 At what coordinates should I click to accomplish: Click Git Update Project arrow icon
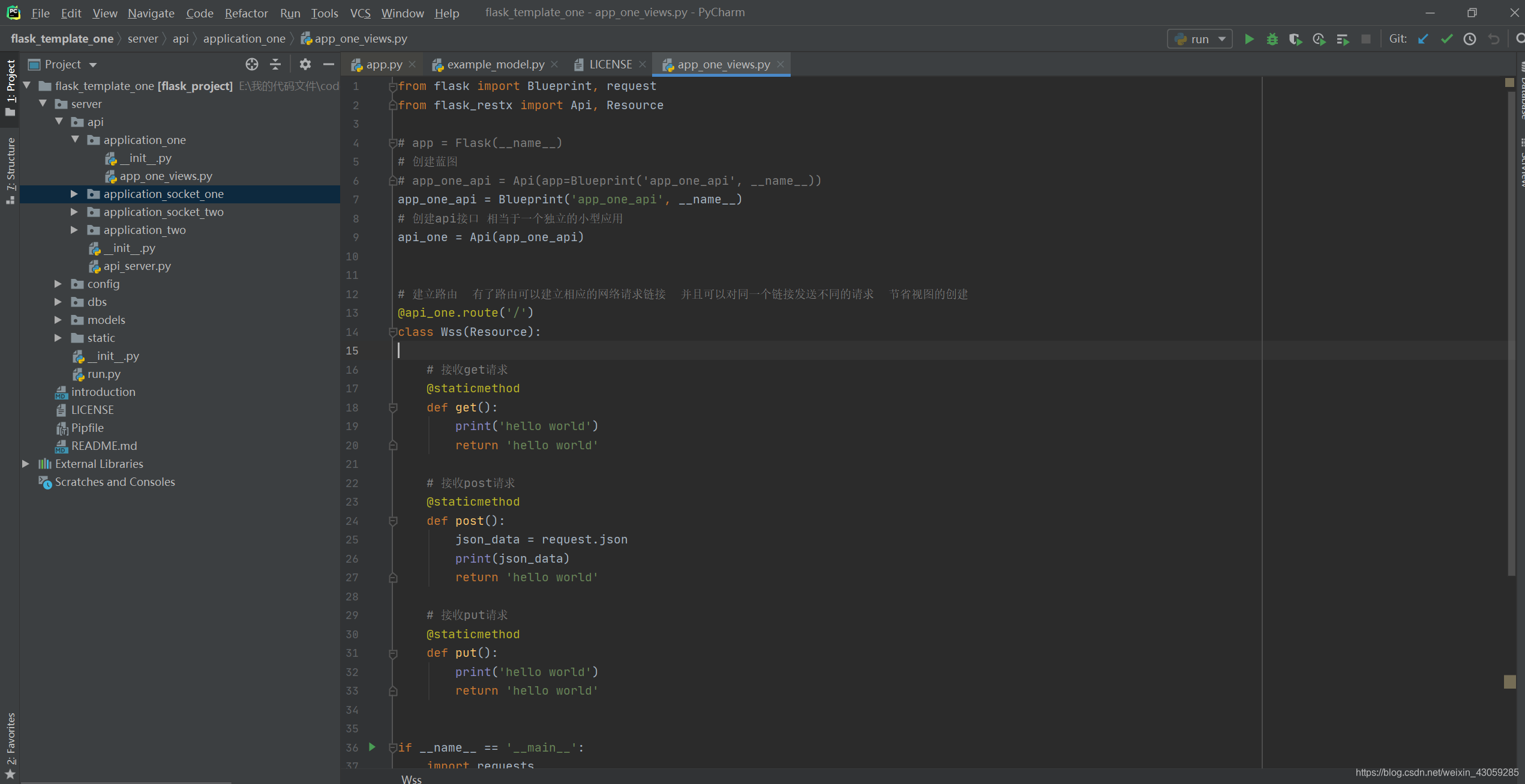1423,39
